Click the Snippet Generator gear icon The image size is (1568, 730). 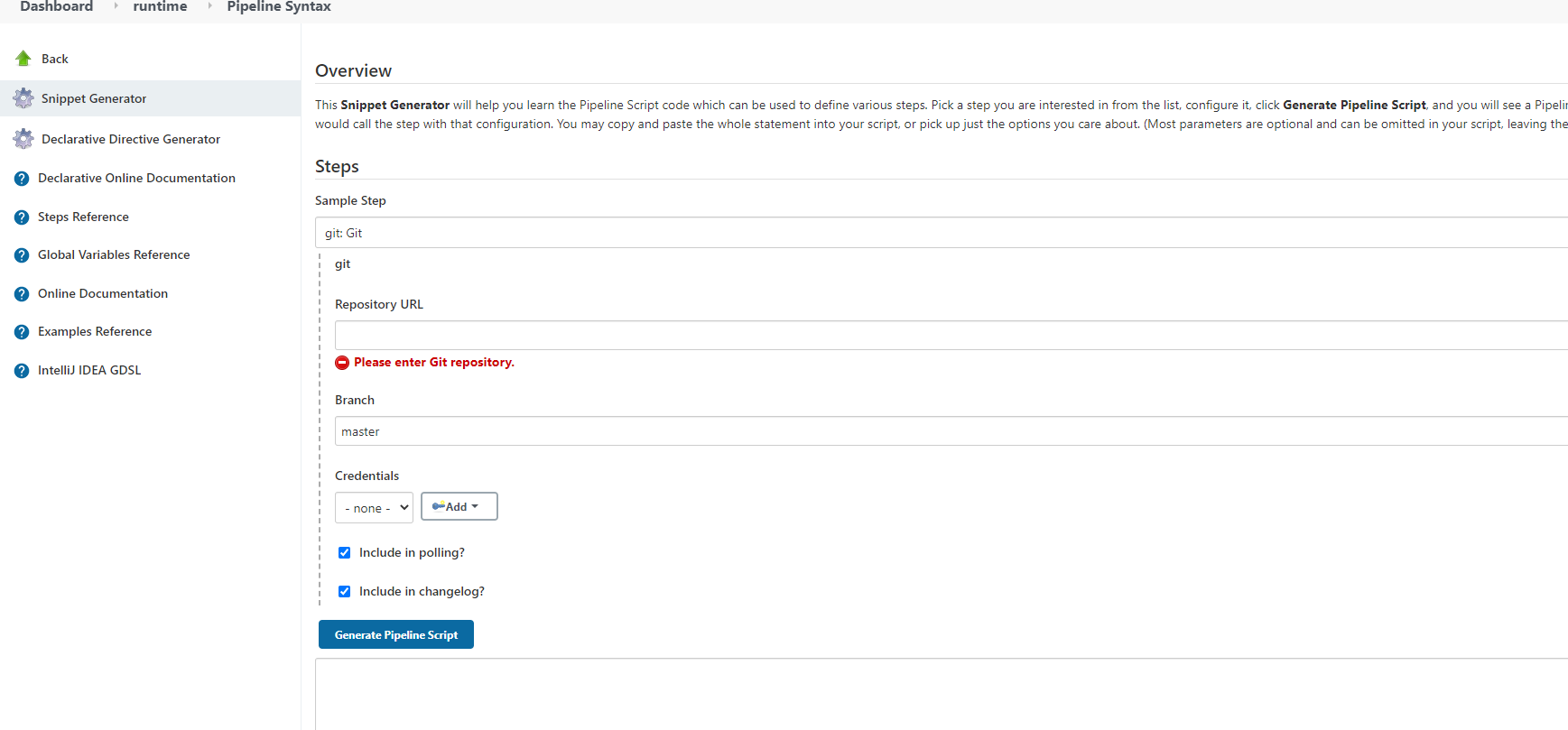pyautogui.click(x=23, y=98)
